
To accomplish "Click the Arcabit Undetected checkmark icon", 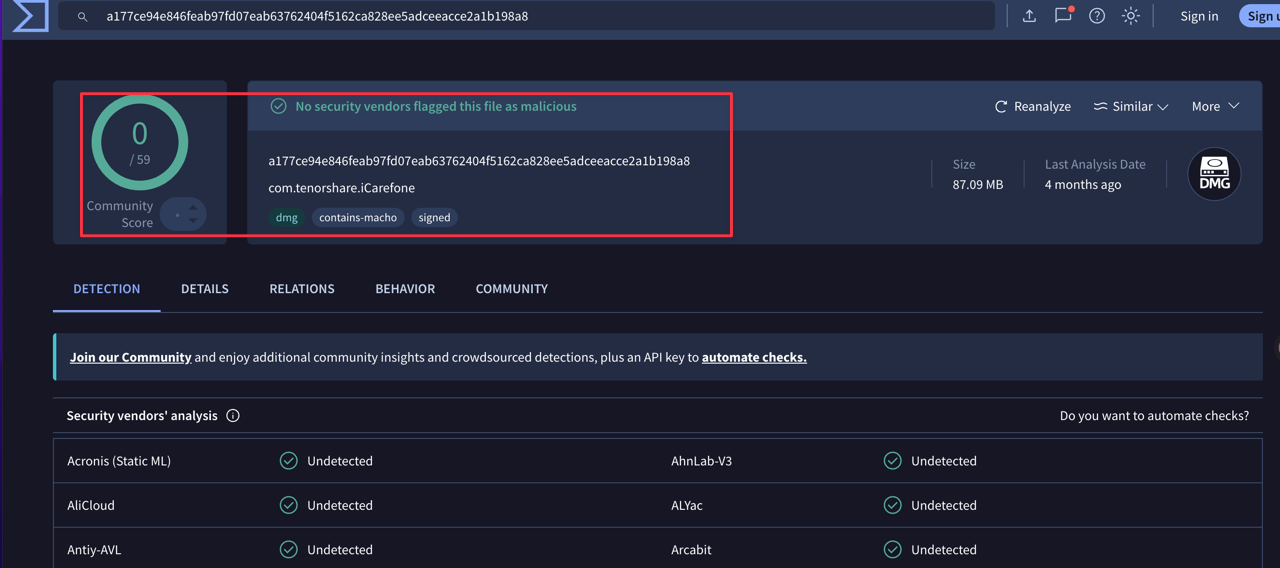I will click(x=893, y=550).
